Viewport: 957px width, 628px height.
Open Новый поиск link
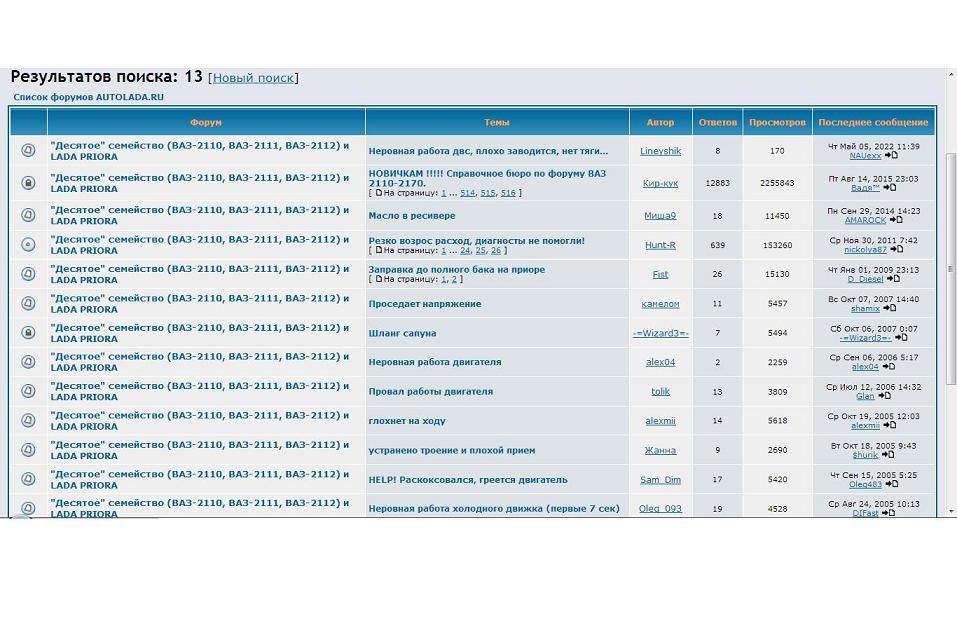pos(253,78)
